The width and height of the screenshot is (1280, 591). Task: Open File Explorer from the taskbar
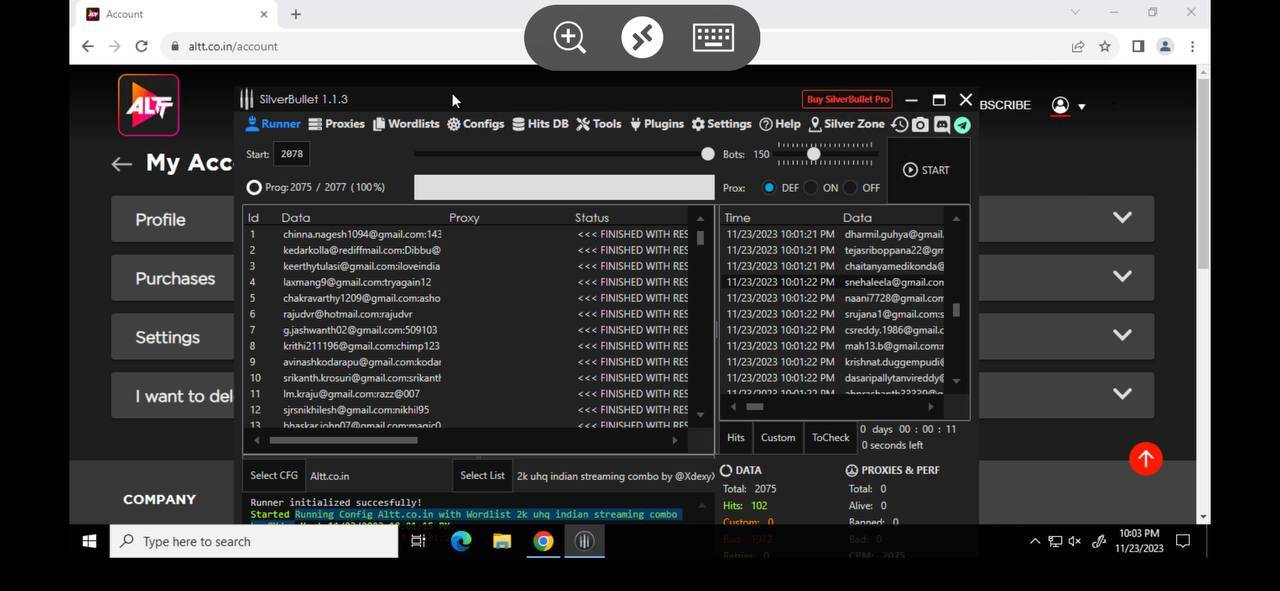click(x=502, y=541)
